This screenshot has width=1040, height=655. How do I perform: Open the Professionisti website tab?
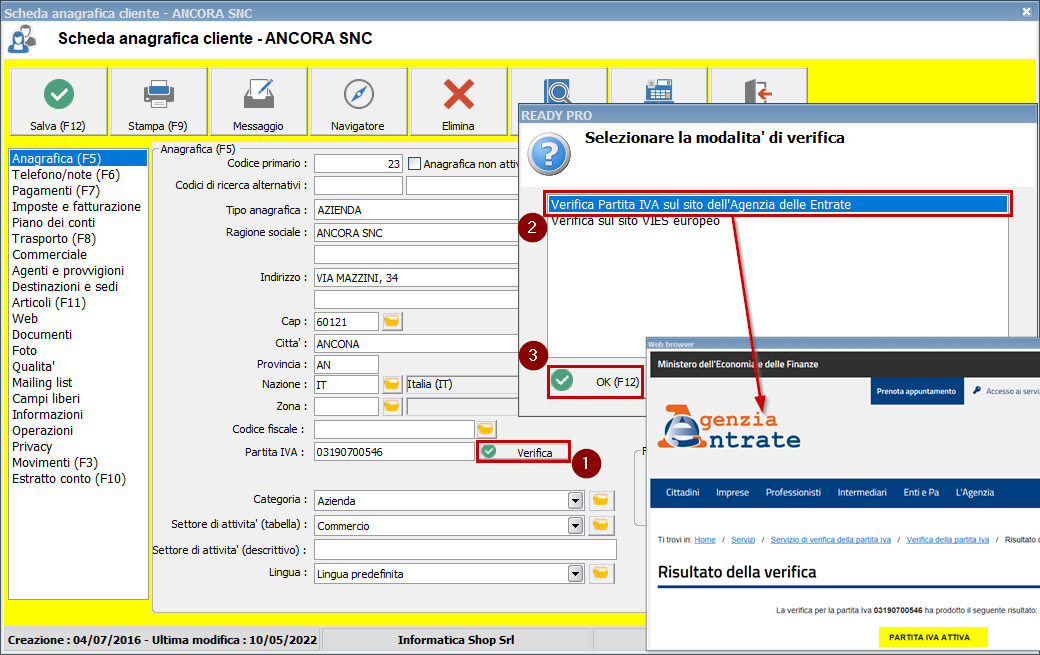793,493
